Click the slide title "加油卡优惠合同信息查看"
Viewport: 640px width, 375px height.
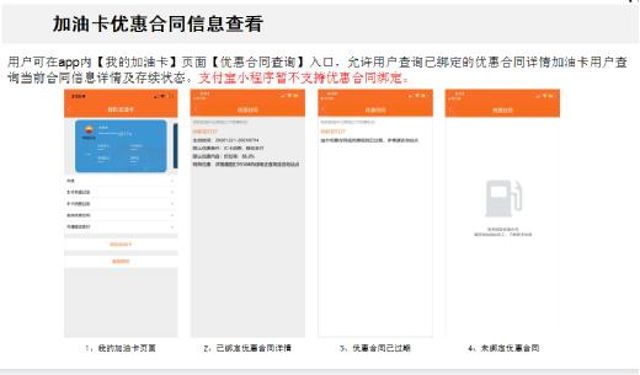pyautogui.click(x=158, y=24)
